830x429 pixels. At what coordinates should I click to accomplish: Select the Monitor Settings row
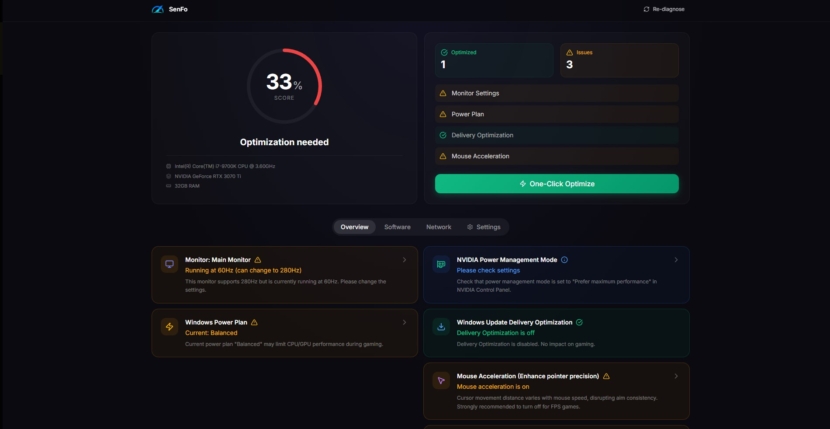point(557,93)
